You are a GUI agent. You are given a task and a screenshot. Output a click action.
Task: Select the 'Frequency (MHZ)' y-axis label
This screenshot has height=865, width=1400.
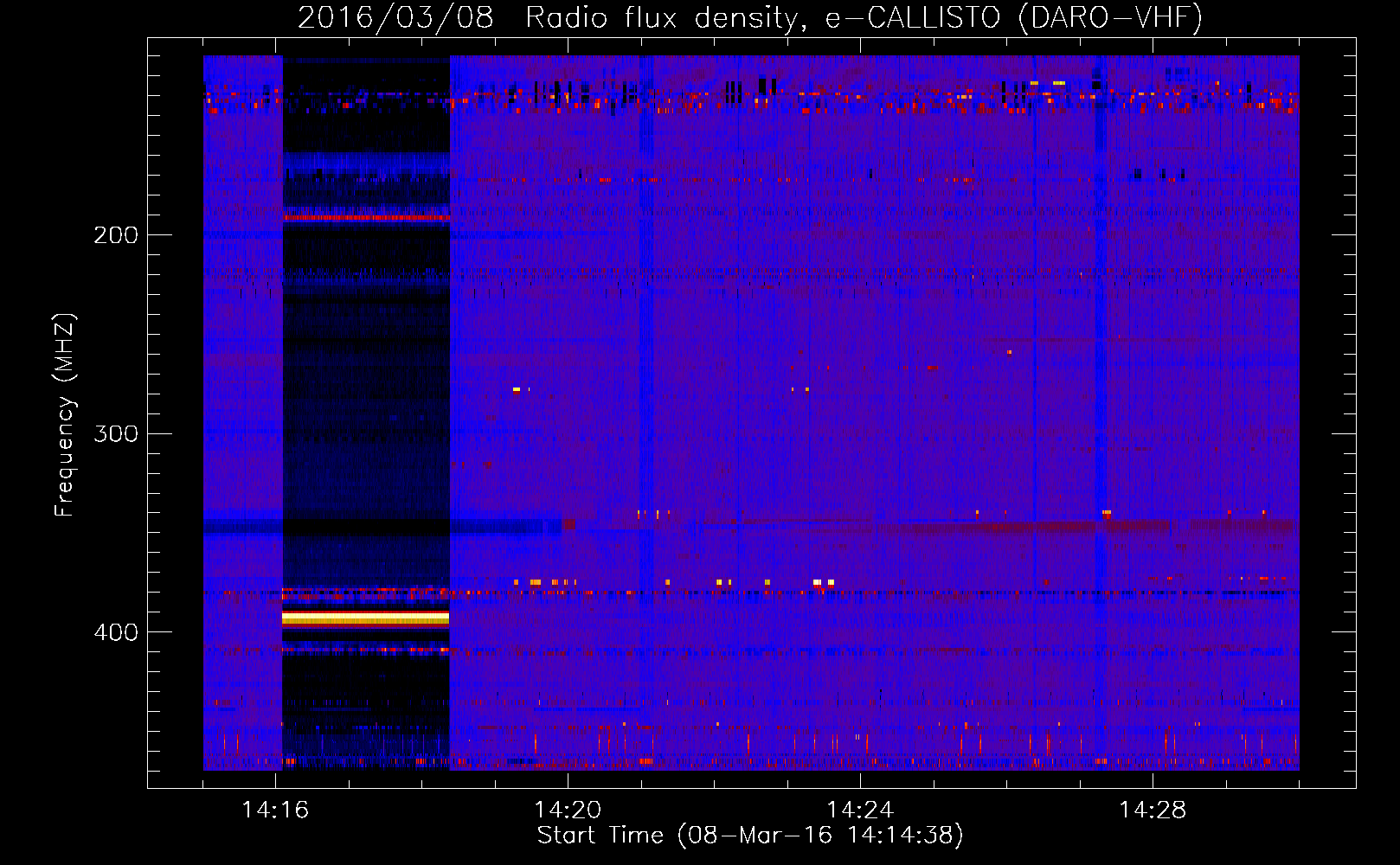(x=66, y=414)
